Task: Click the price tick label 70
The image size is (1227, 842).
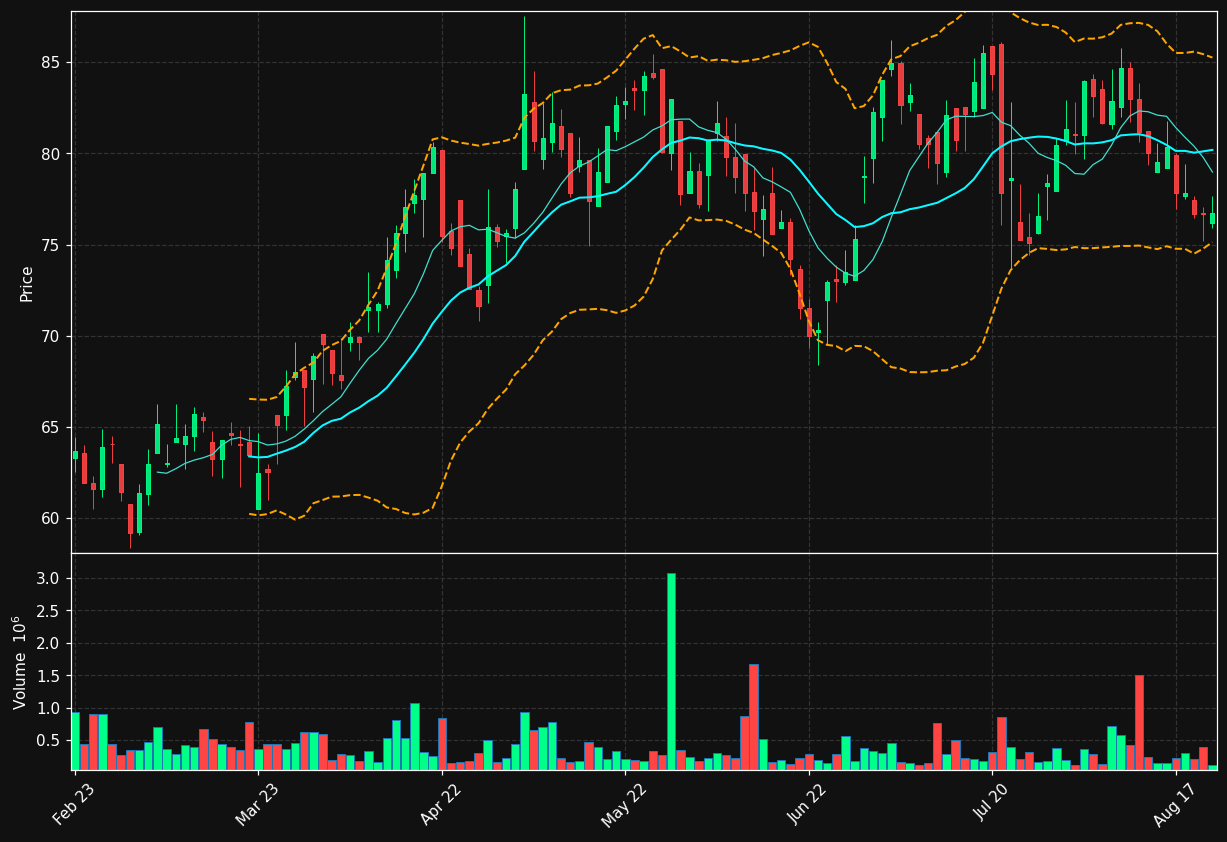Action: (x=50, y=336)
